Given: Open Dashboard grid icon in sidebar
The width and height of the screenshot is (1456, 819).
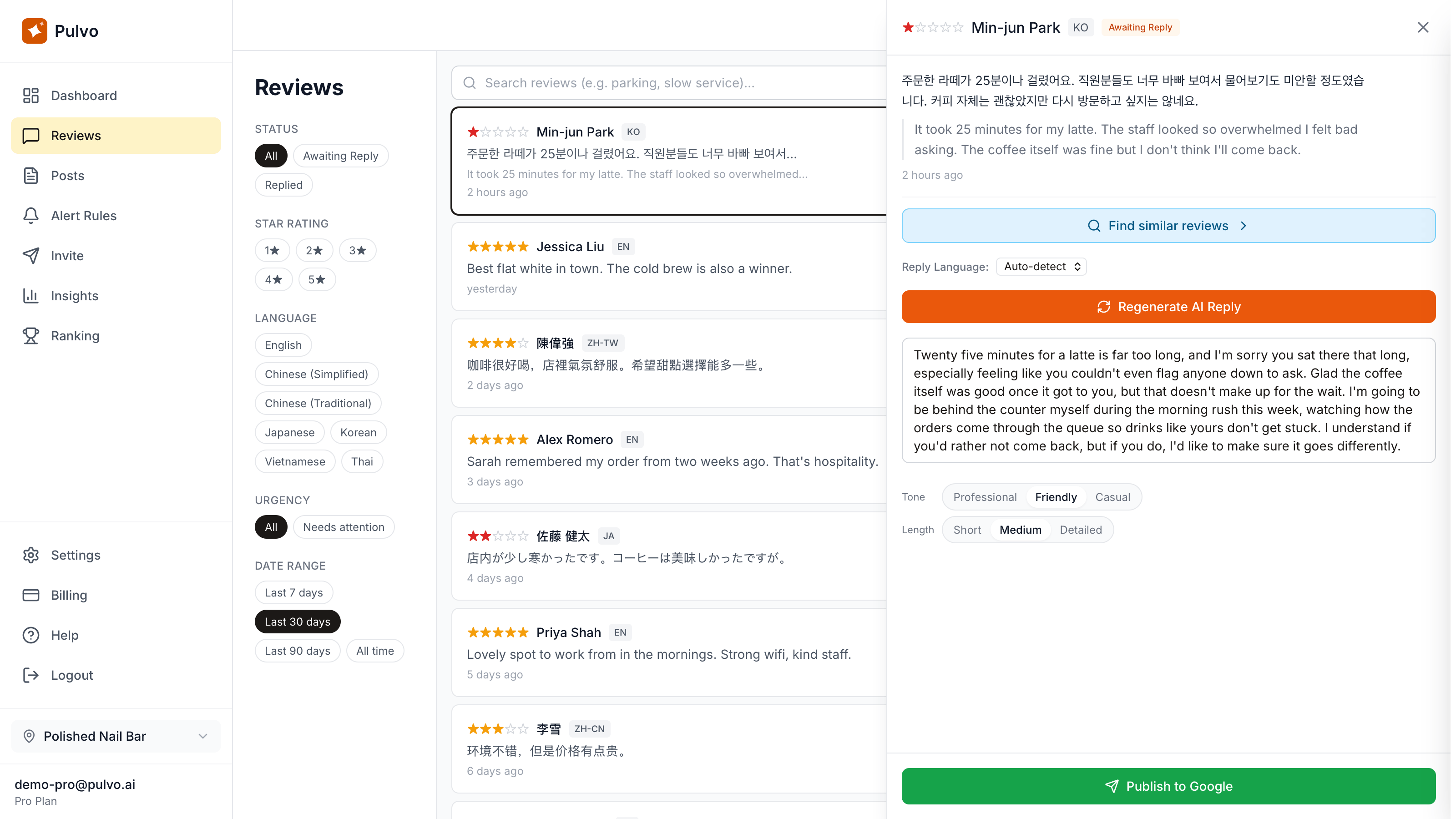Looking at the screenshot, I should pos(31,96).
